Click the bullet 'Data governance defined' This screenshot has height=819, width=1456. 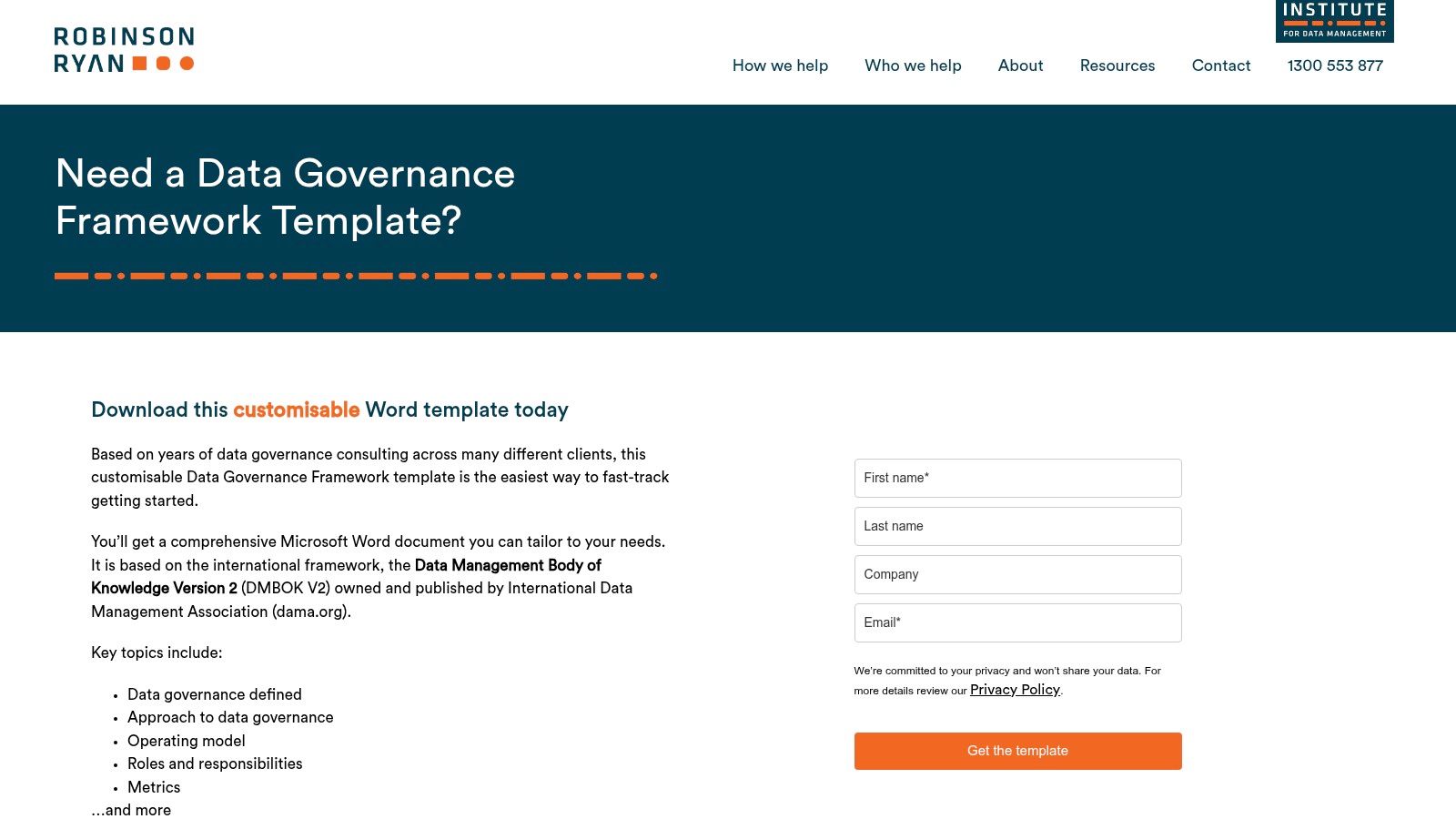coord(215,694)
